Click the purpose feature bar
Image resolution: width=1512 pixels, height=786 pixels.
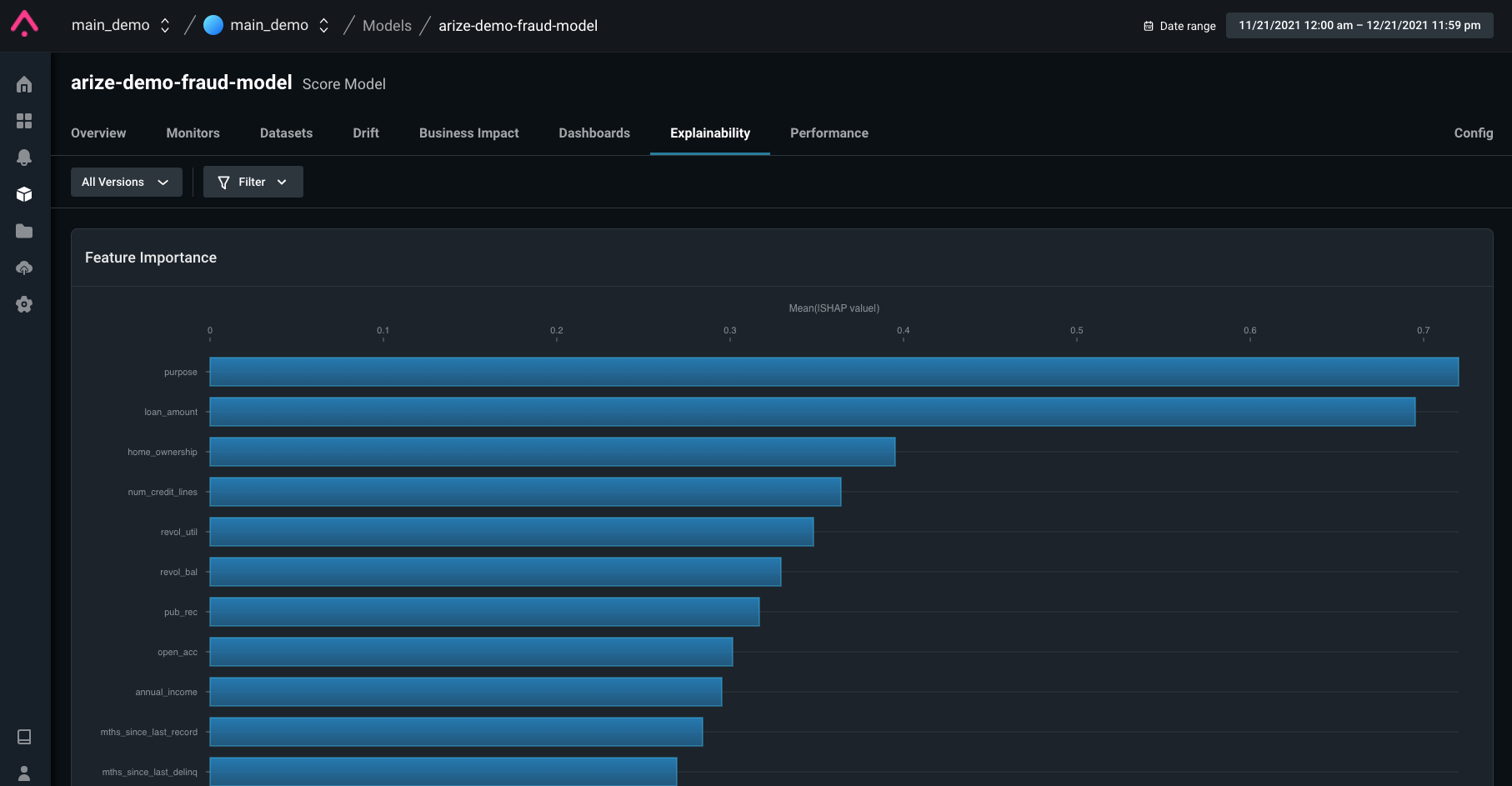tap(834, 372)
